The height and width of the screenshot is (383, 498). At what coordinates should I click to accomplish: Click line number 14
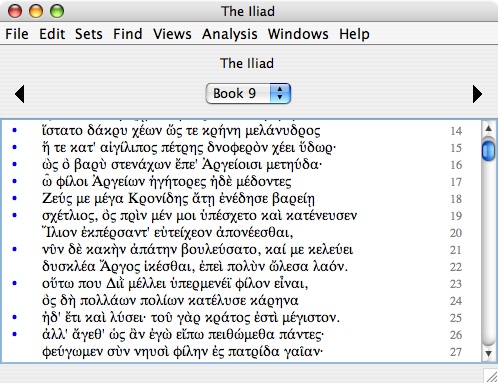point(456,131)
